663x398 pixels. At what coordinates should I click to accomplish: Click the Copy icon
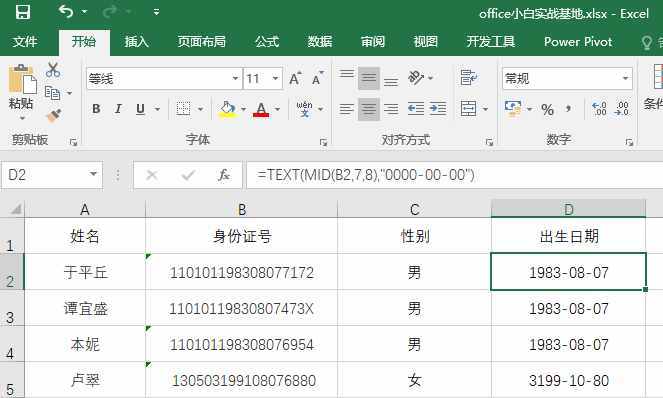click(x=53, y=93)
